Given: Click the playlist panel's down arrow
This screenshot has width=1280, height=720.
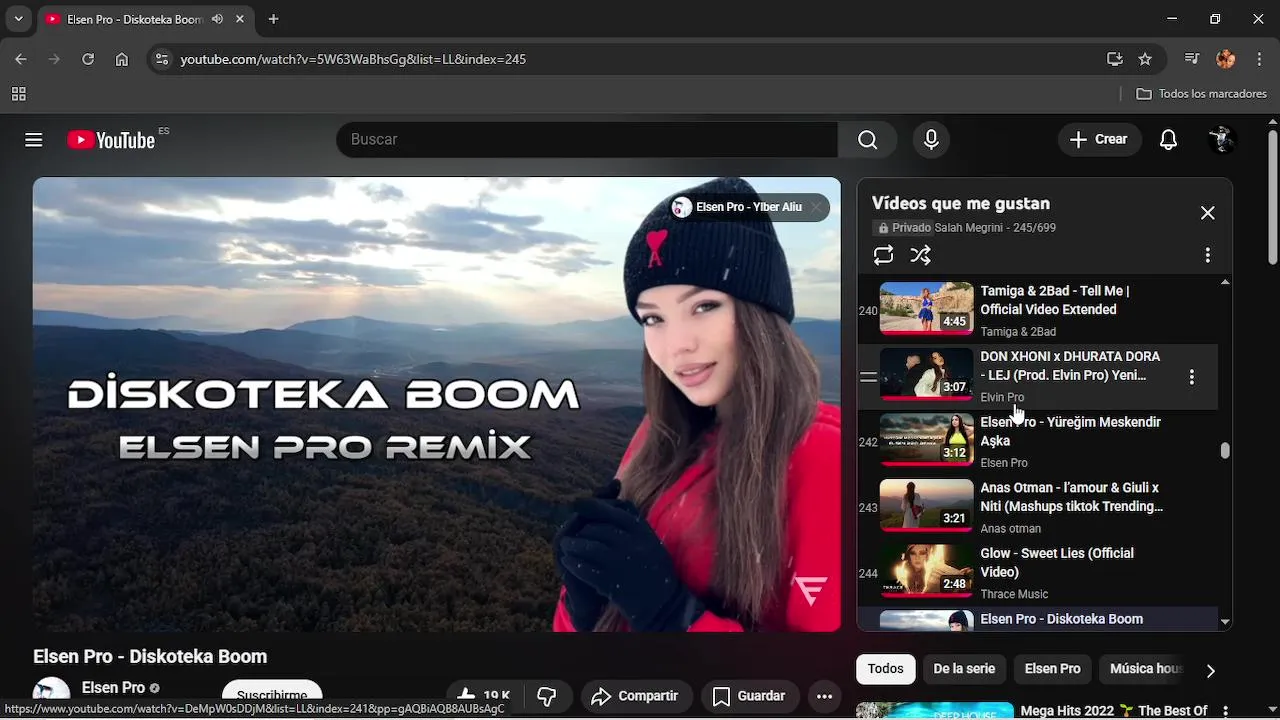Looking at the screenshot, I should [x=1225, y=622].
